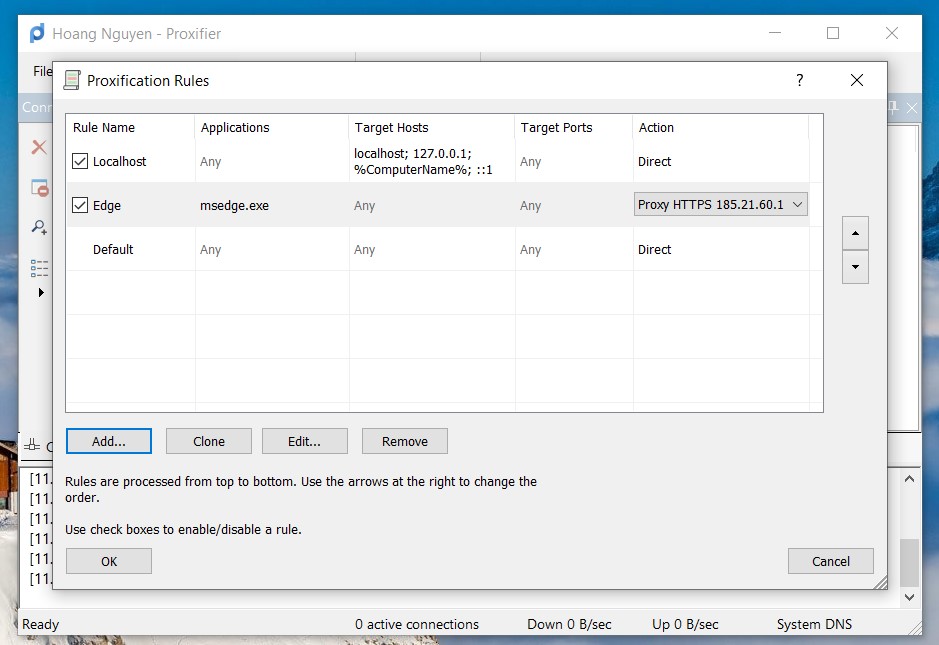The image size is (939, 645).
Task: Open the File menu
Action: 42,71
